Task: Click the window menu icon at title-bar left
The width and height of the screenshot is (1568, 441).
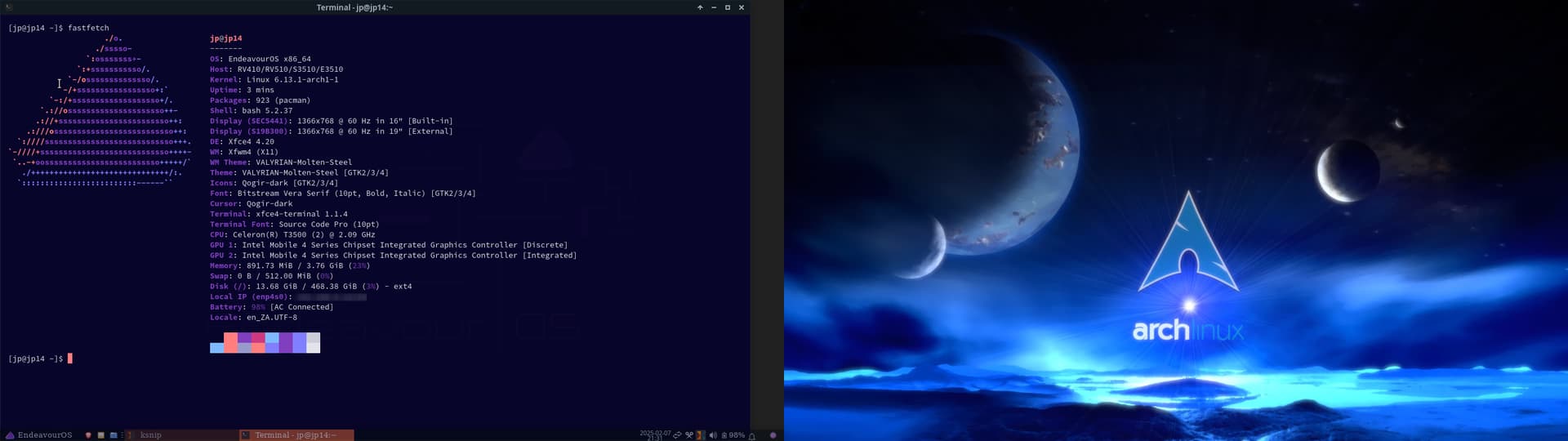Action: [x=9, y=7]
